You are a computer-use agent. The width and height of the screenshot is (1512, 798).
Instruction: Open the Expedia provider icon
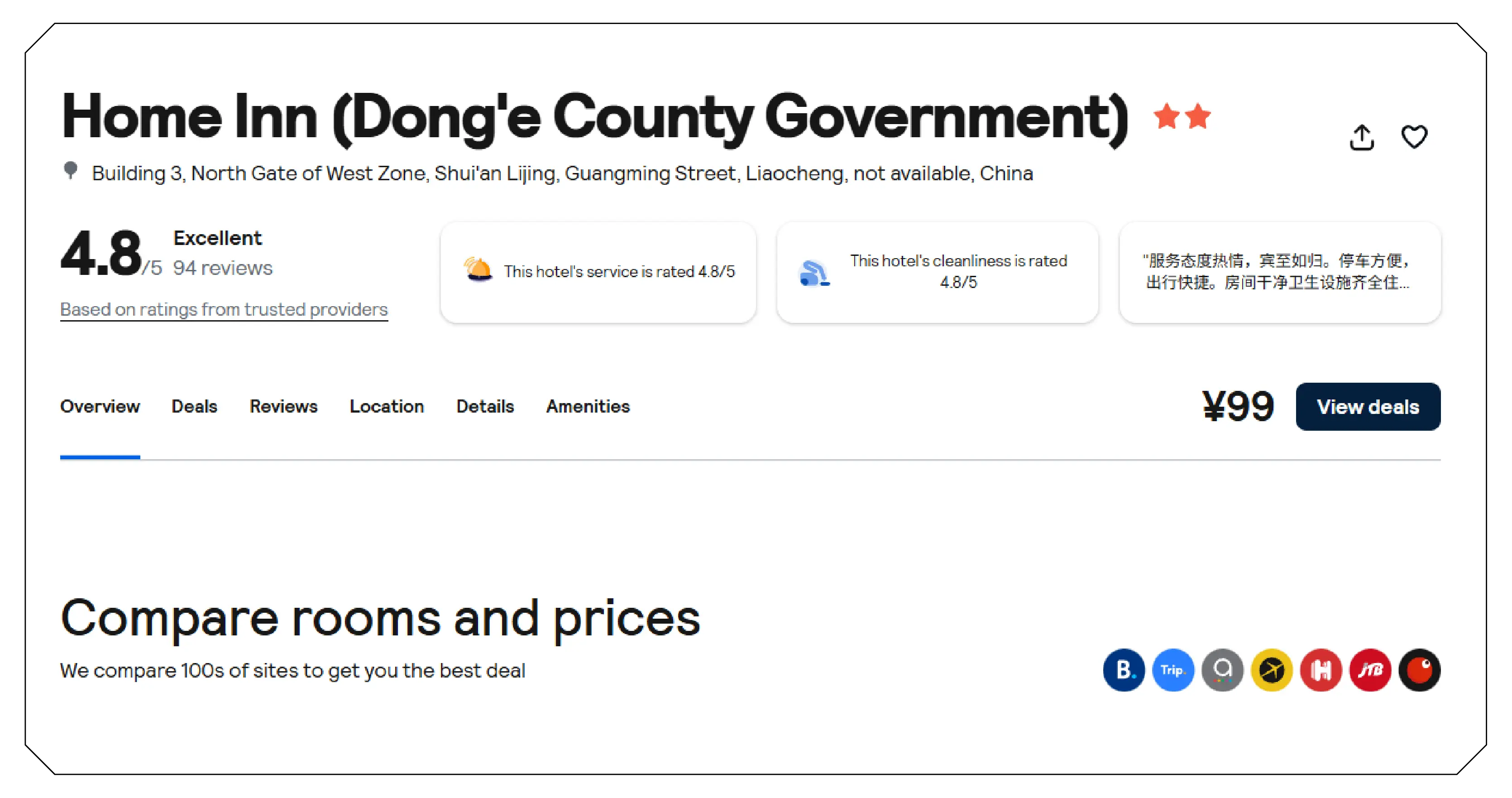[x=1272, y=669]
